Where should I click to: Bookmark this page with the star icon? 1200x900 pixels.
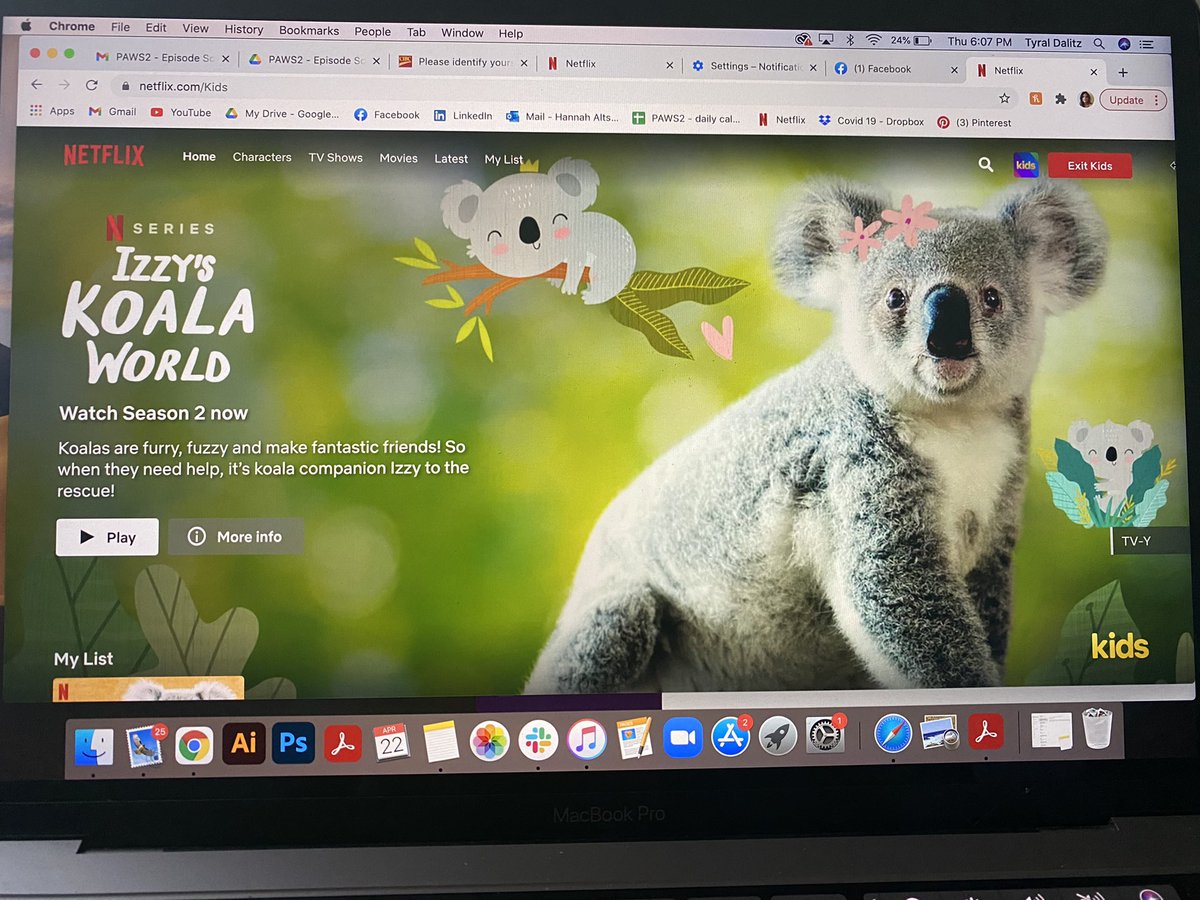tap(1004, 98)
